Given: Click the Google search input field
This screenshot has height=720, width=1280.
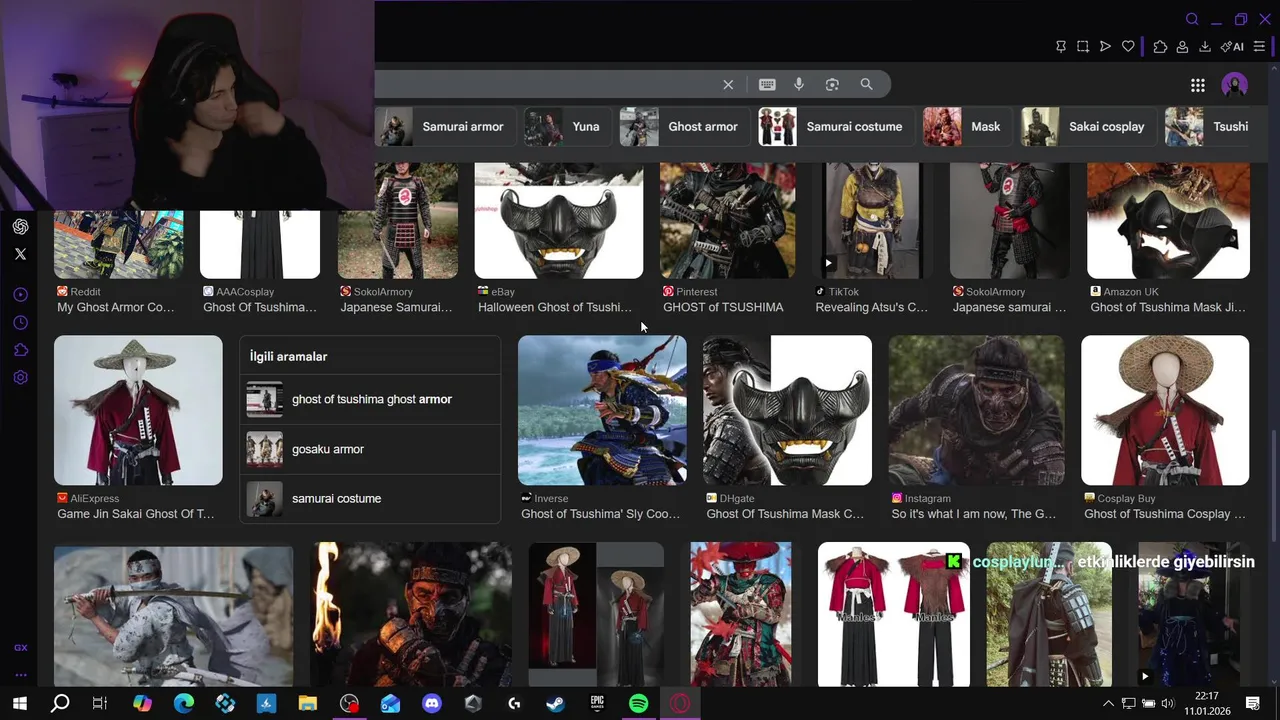Looking at the screenshot, I should coord(545,85).
